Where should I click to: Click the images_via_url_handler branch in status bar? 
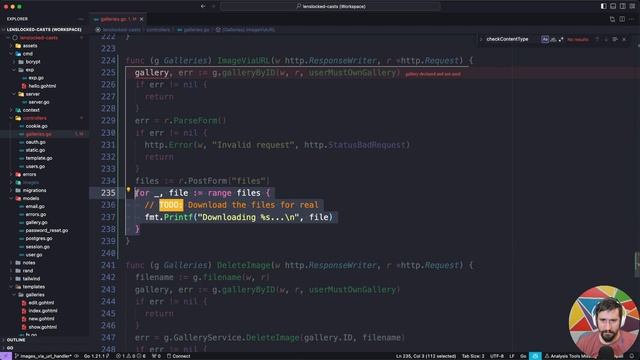[43, 356]
